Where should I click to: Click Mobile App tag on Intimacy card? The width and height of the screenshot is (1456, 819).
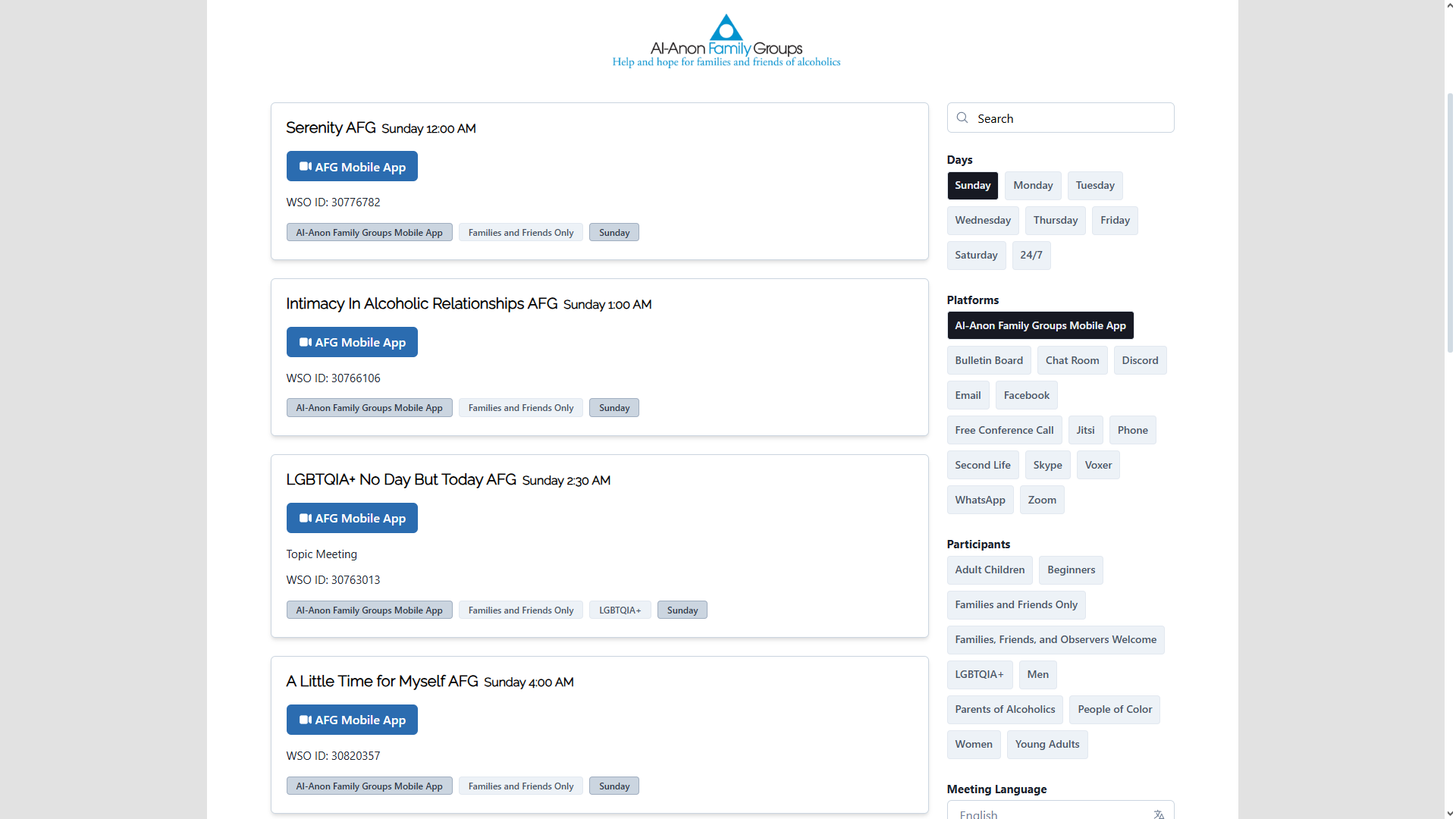(369, 407)
